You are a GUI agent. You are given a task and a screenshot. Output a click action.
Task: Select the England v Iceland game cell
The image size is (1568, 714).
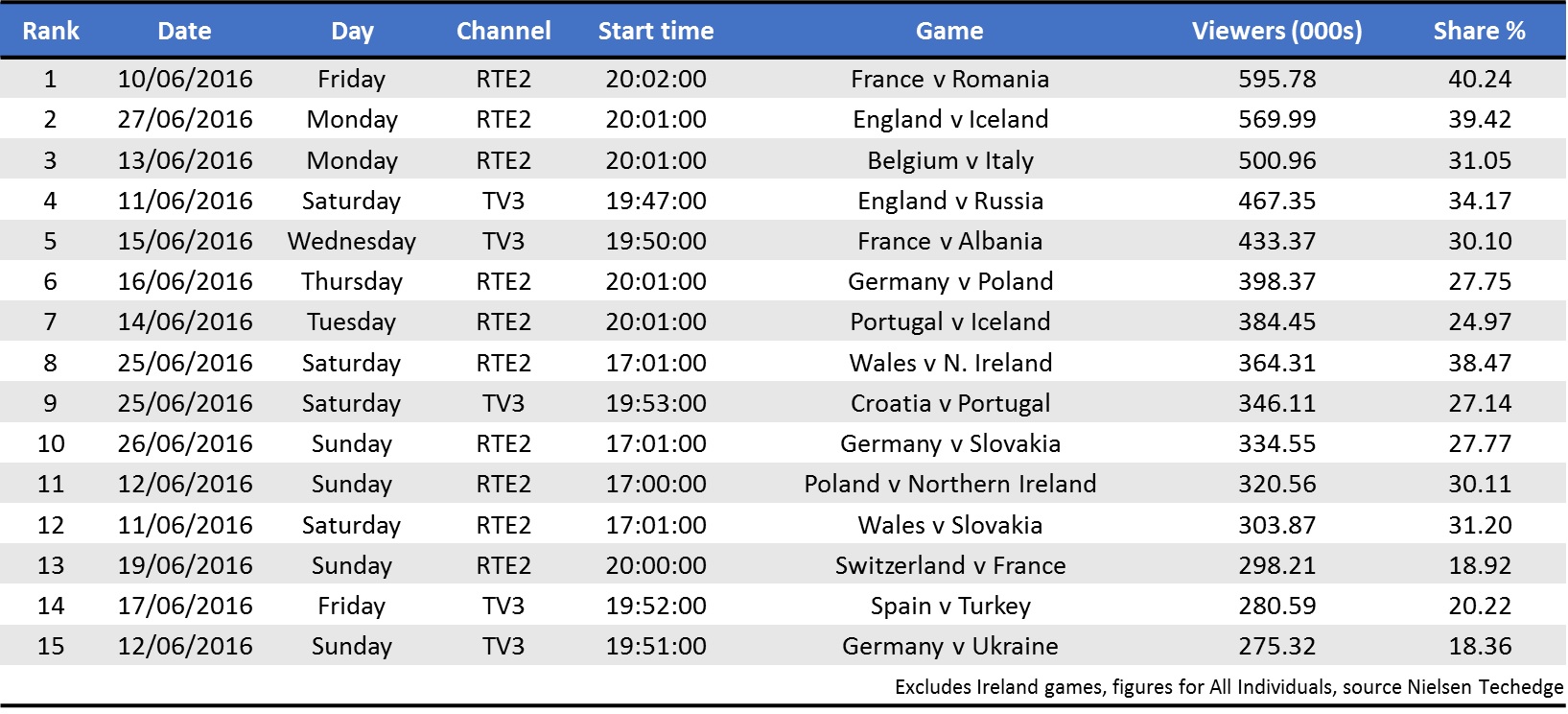coord(949,119)
